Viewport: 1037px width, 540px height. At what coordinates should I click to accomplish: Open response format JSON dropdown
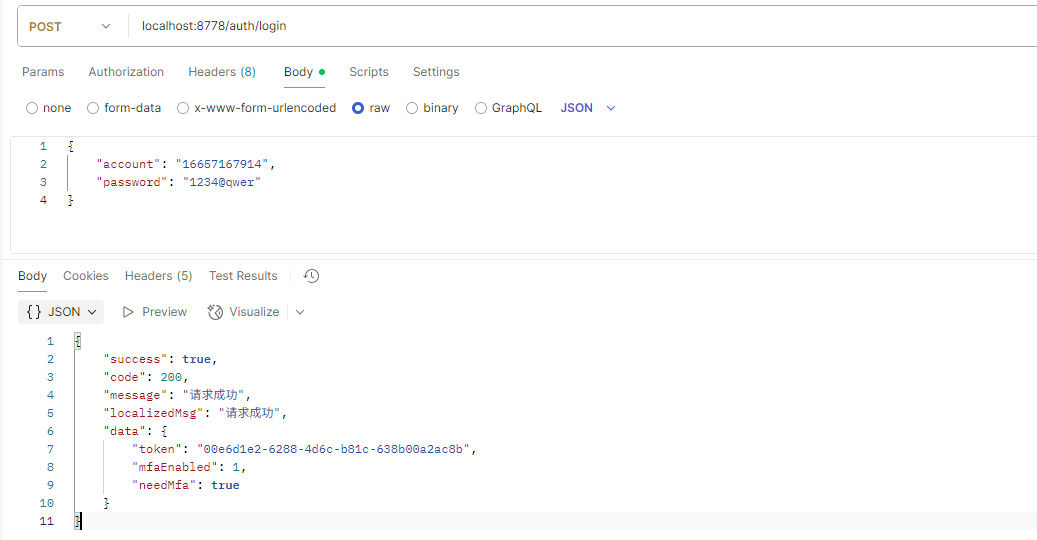[x=61, y=312]
